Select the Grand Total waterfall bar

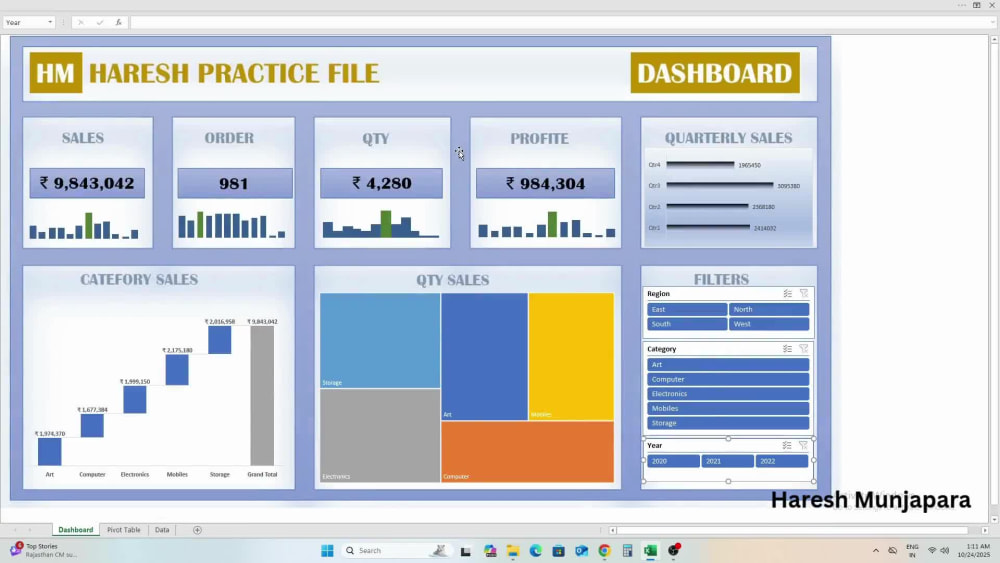click(x=262, y=396)
